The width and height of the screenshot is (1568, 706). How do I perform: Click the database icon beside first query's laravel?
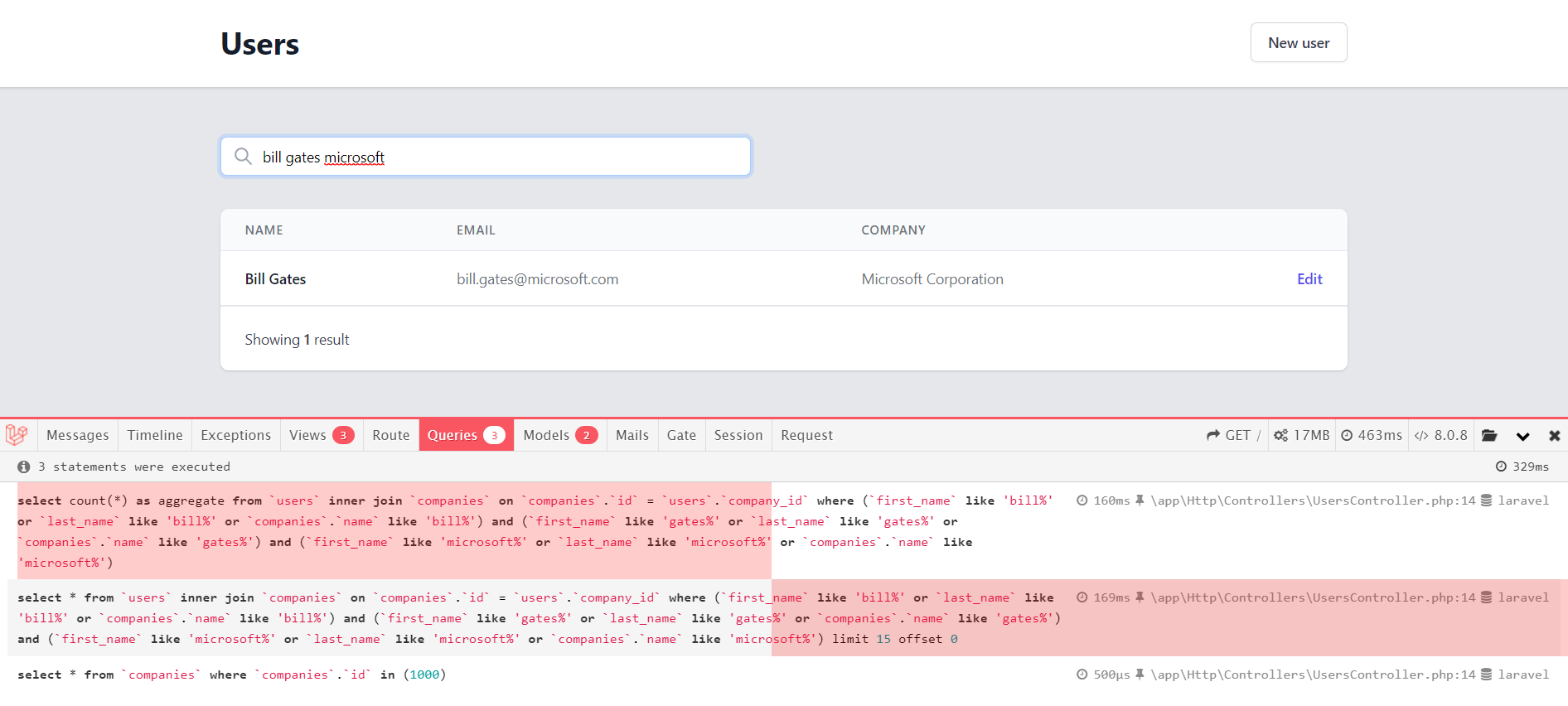(x=1486, y=500)
